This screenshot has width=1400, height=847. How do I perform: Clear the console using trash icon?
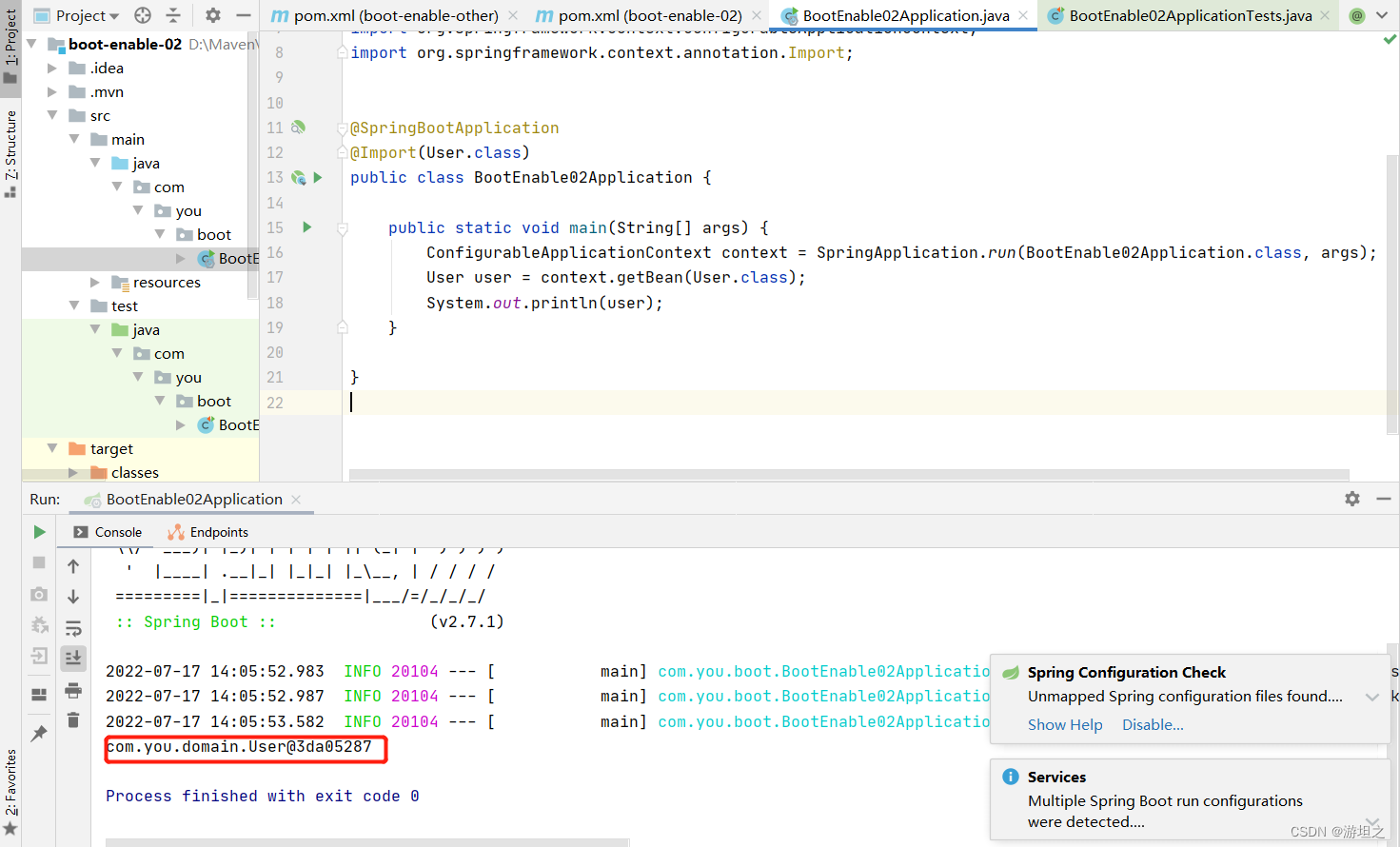click(x=73, y=719)
